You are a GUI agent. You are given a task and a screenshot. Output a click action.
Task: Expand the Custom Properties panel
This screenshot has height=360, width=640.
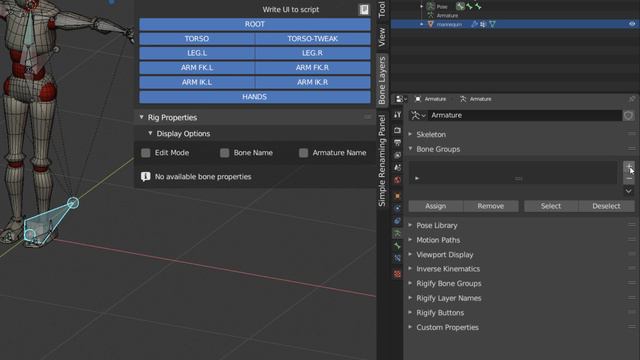pos(410,327)
